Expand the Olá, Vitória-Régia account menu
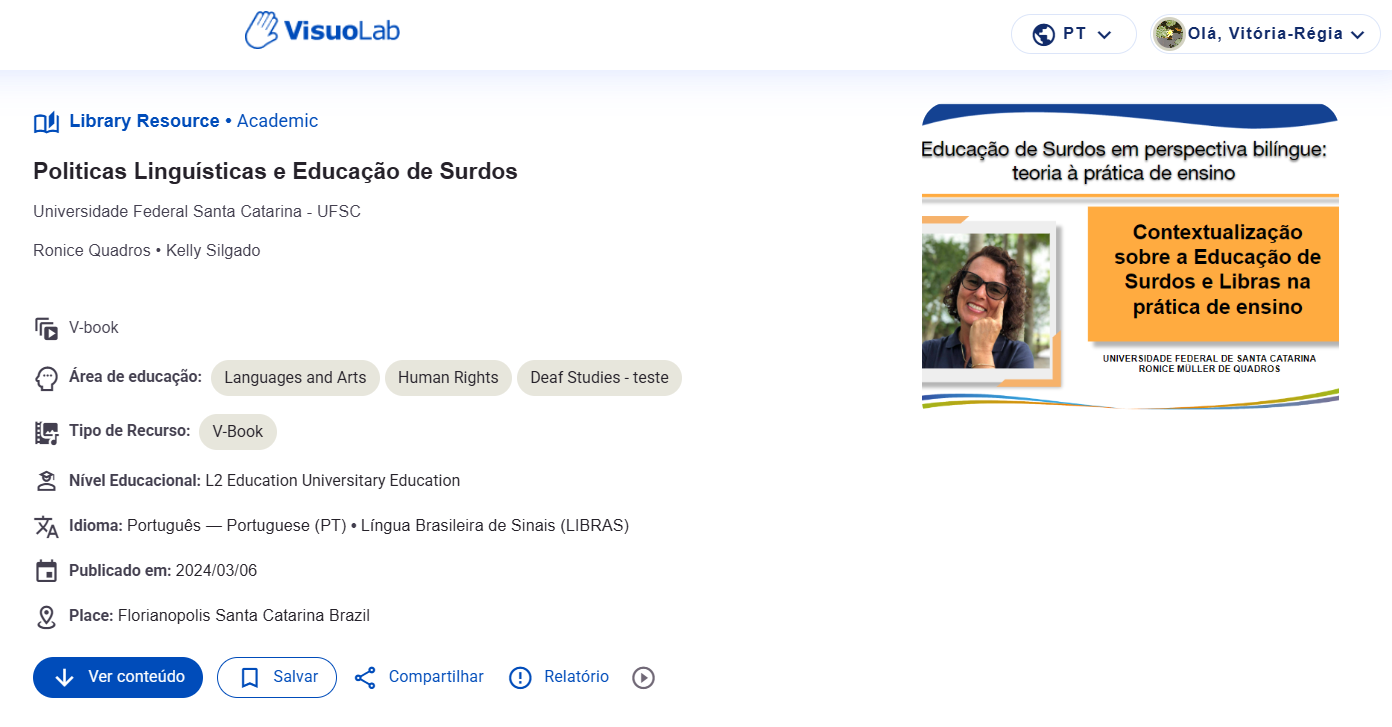1392x727 pixels. [1265, 34]
